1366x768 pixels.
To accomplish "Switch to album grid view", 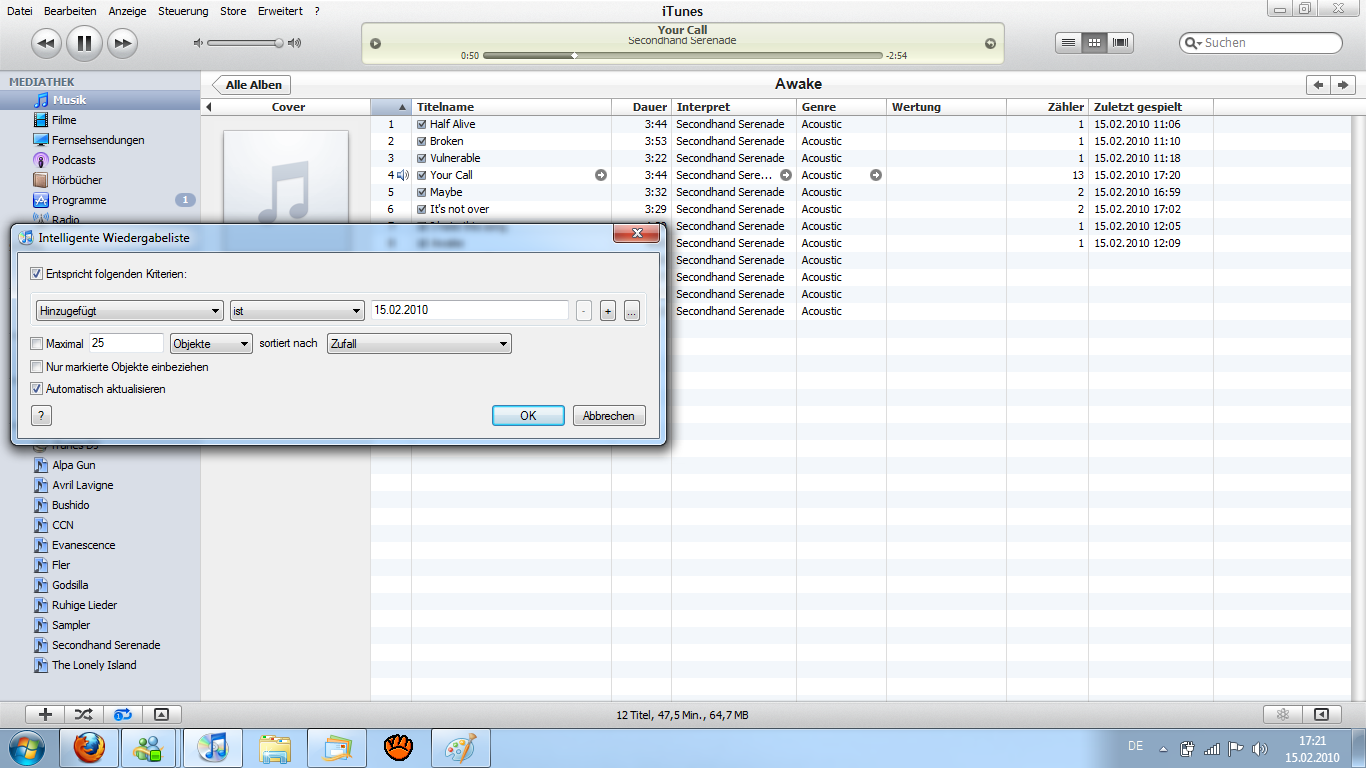I will 1095,43.
